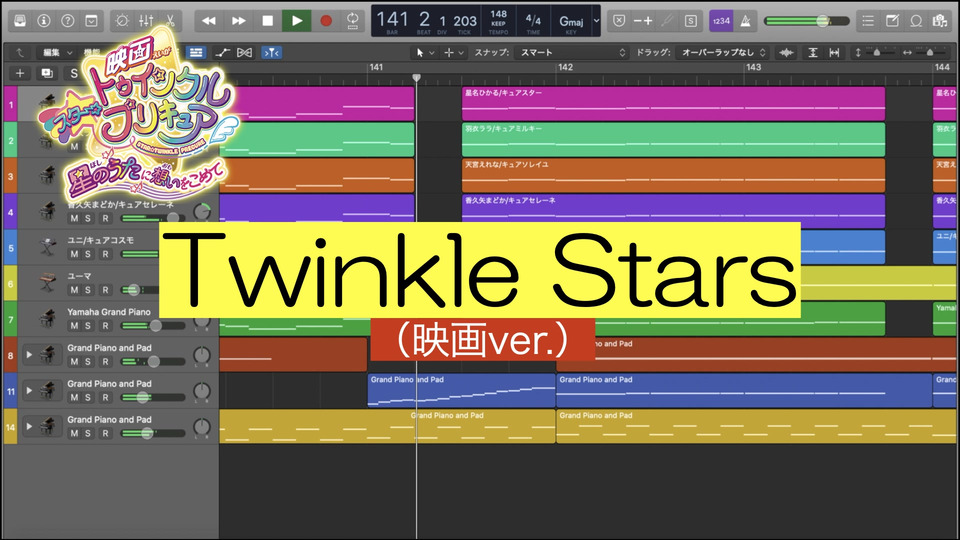
Task: Expand track 8 Grand Piano and Pad
Action: [29, 354]
